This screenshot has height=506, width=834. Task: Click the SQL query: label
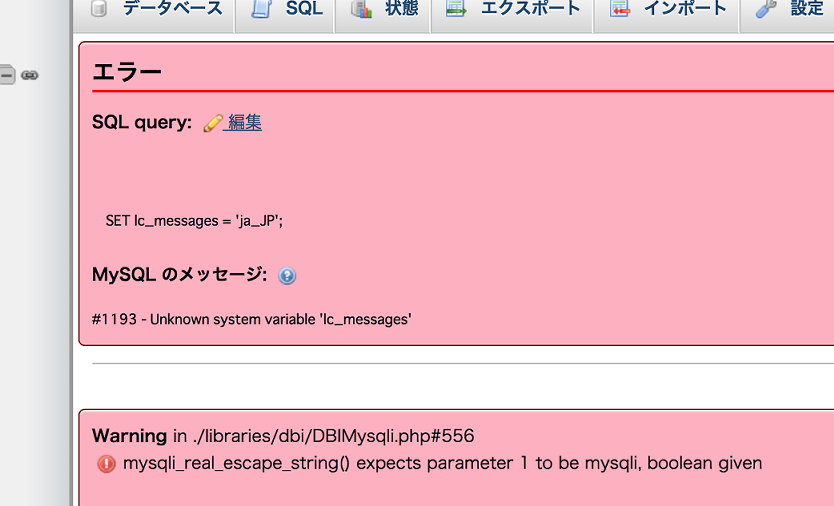pyautogui.click(x=141, y=122)
